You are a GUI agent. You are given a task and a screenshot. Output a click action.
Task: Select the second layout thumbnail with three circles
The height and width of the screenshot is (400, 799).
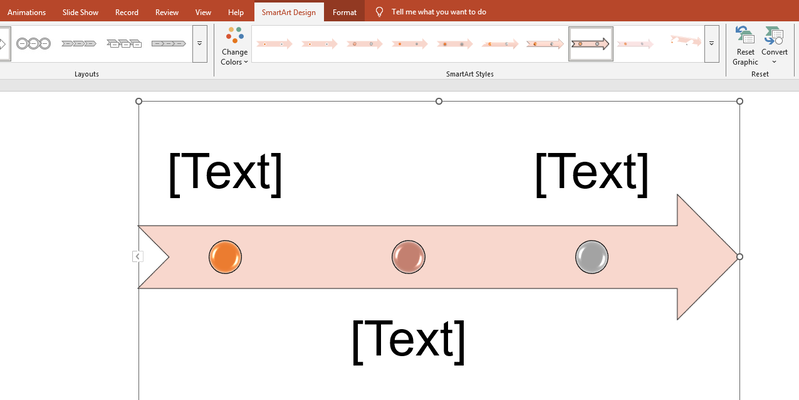coord(33,44)
